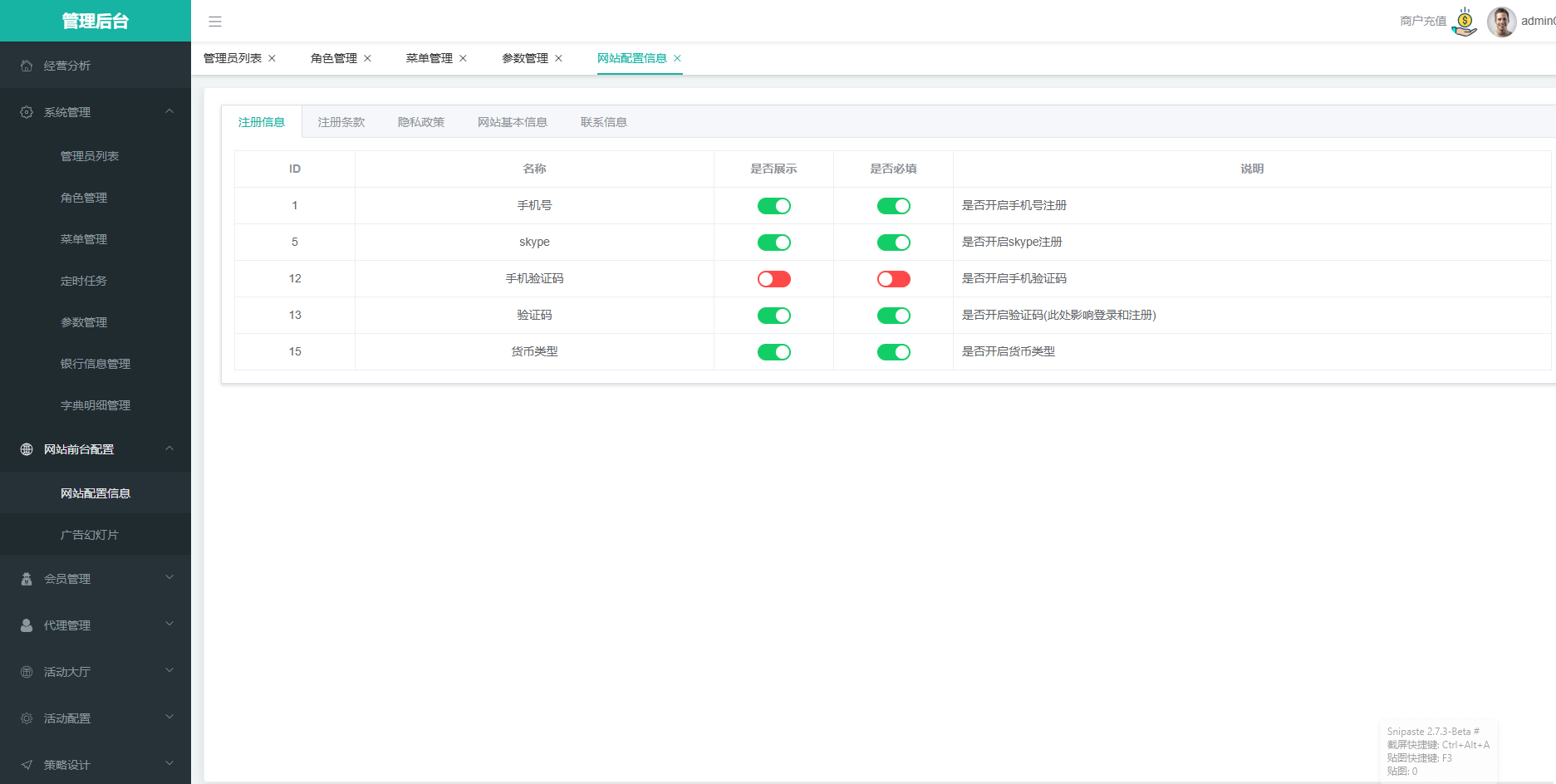Viewport: 1556px width, 784px height.
Task: Collapse the 系统管理 menu chevron
Action: click(x=169, y=111)
